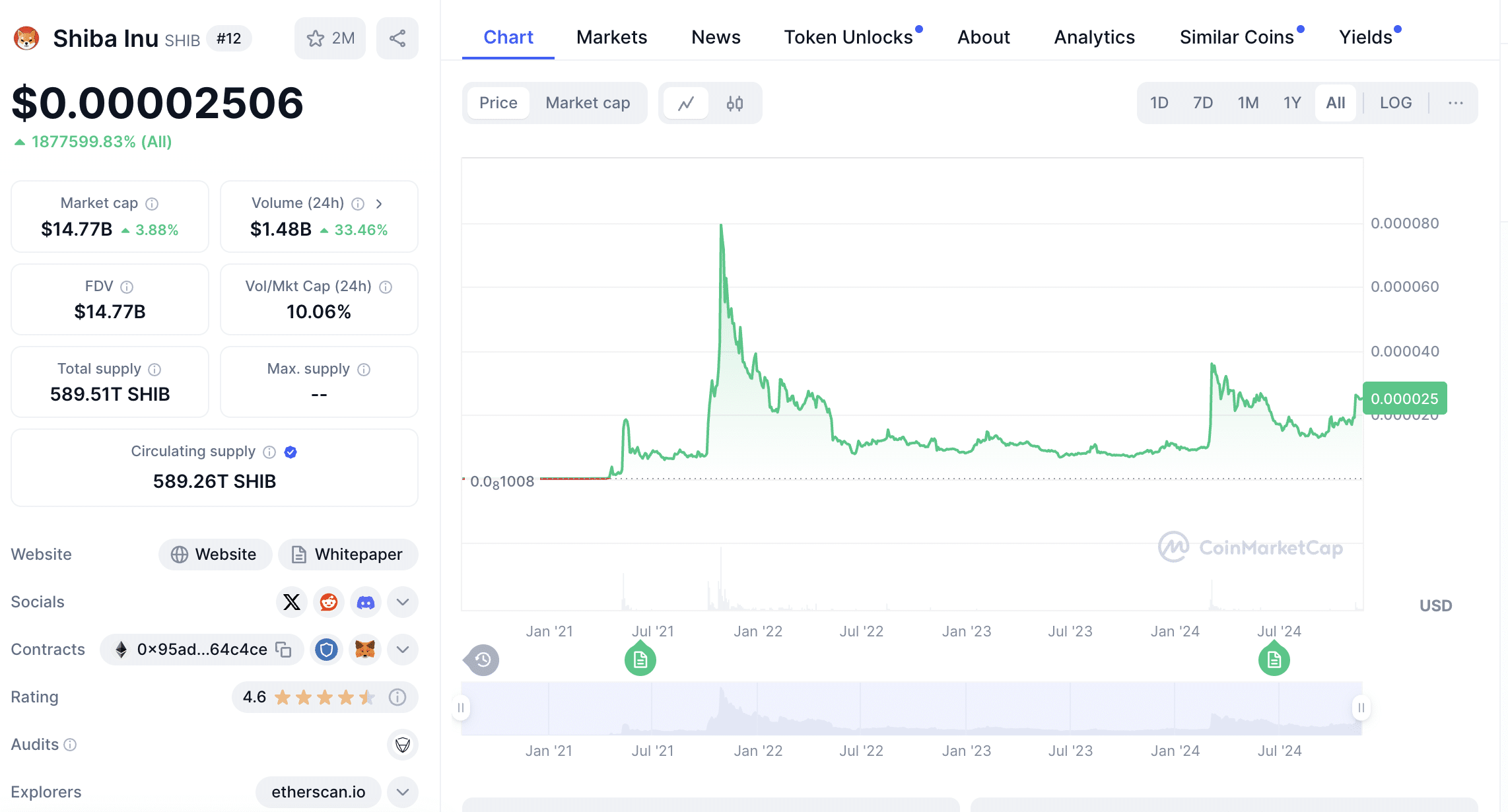Open the Website link
Screen dimensions: 1508x812
[x=215, y=555]
